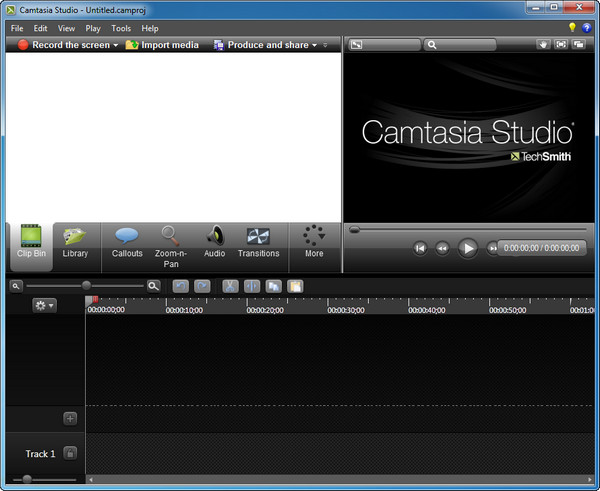
Task: Click the timeline zoom slider
Action: (x=87, y=286)
